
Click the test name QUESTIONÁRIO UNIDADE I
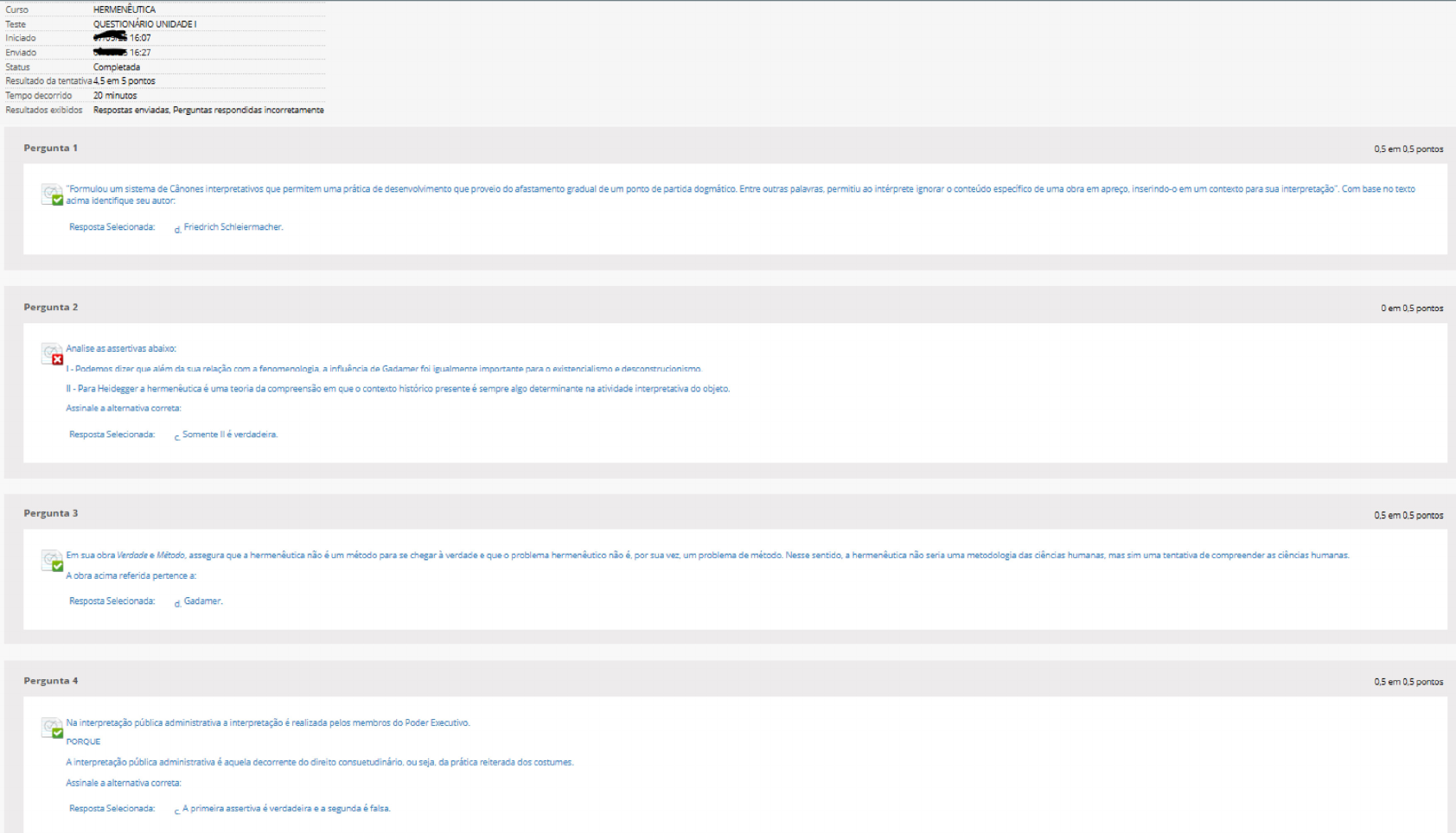coord(144,24)
